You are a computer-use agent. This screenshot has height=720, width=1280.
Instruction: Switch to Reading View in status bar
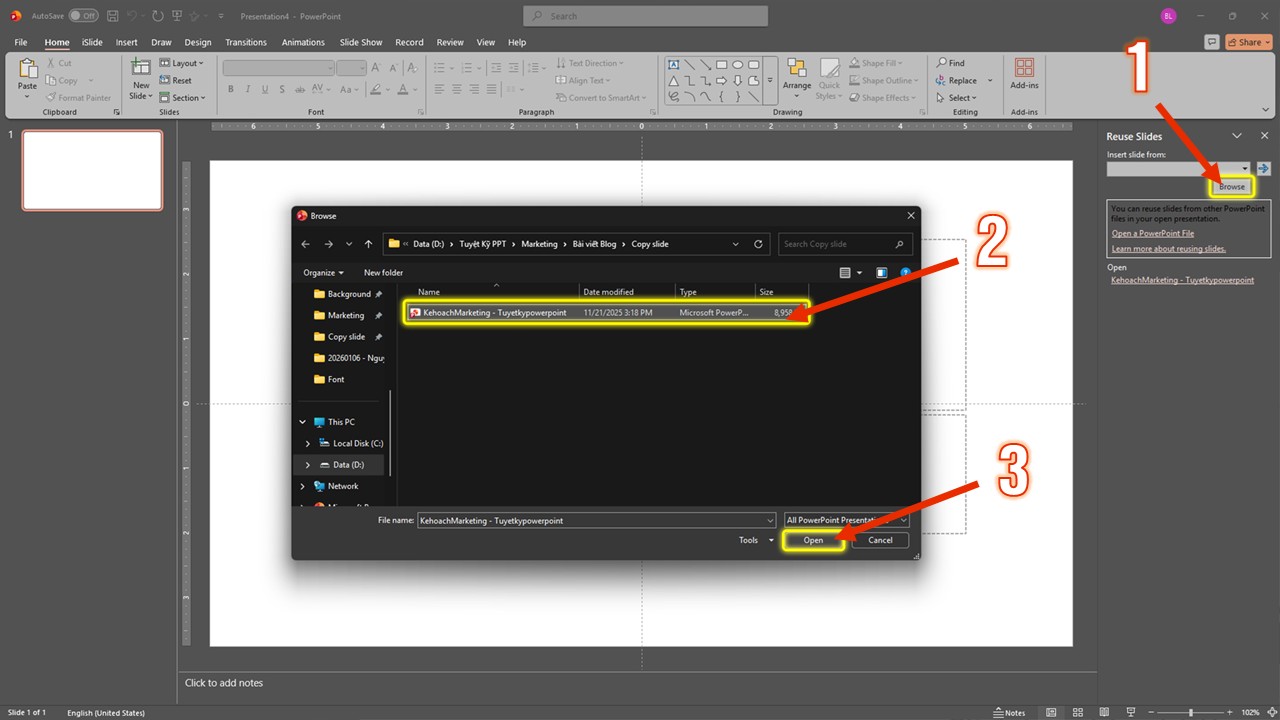click(x=1104, y=712)
